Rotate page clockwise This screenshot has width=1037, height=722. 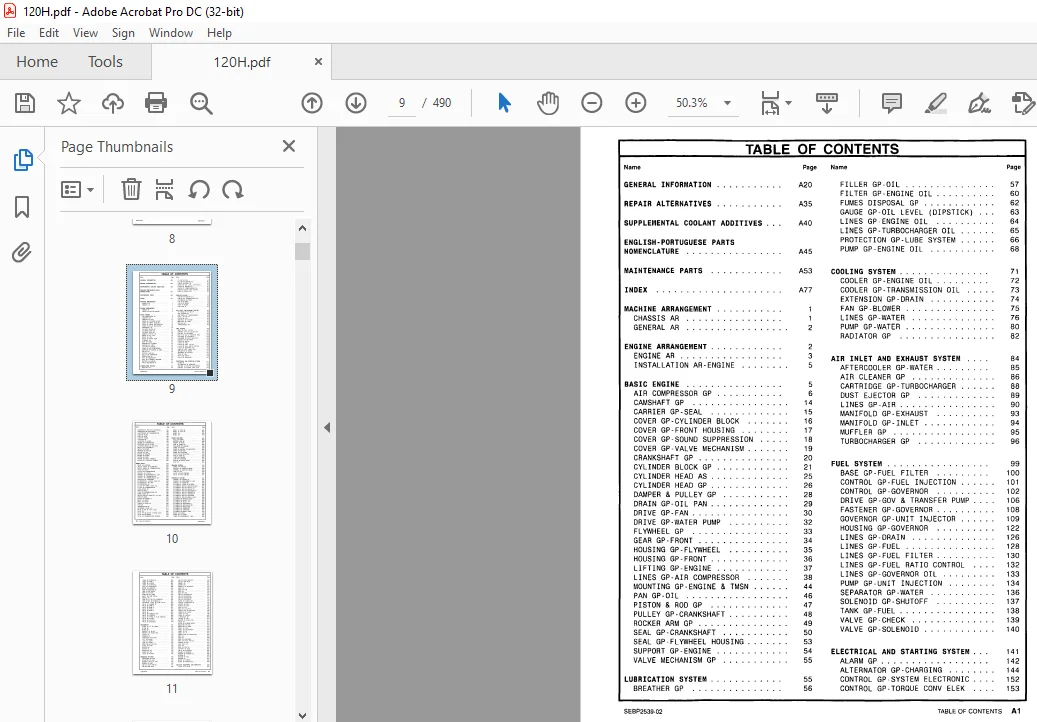click(233, 190)
